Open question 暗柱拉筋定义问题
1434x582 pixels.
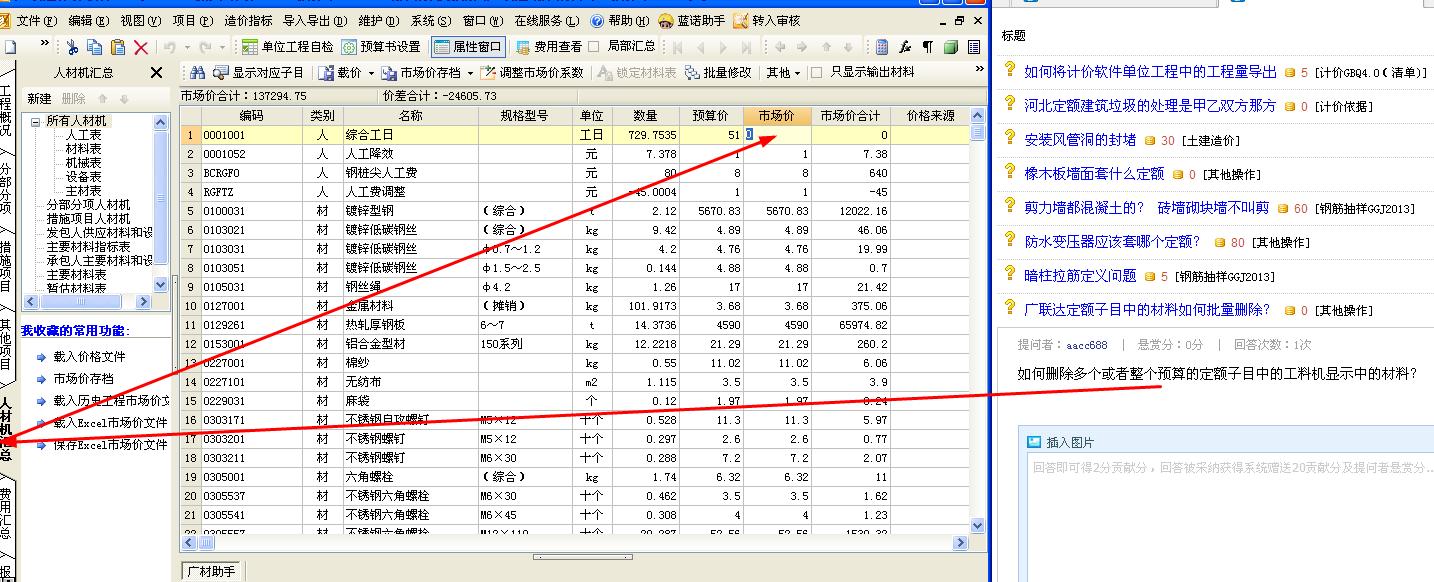click(1080, 275)
